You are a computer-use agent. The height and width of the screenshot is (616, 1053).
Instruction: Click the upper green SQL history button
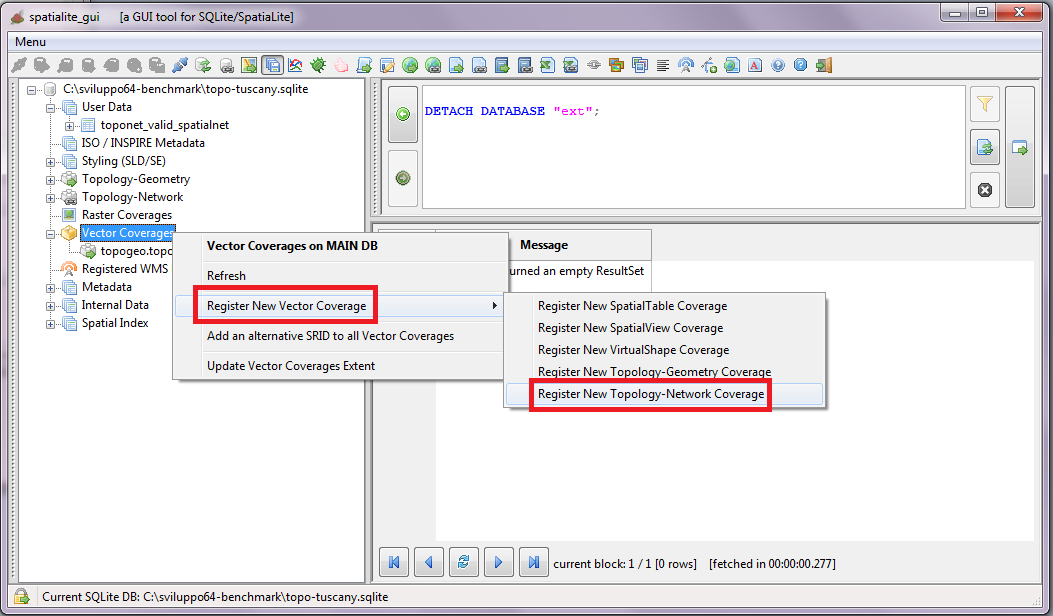click(x=403, y=114)
